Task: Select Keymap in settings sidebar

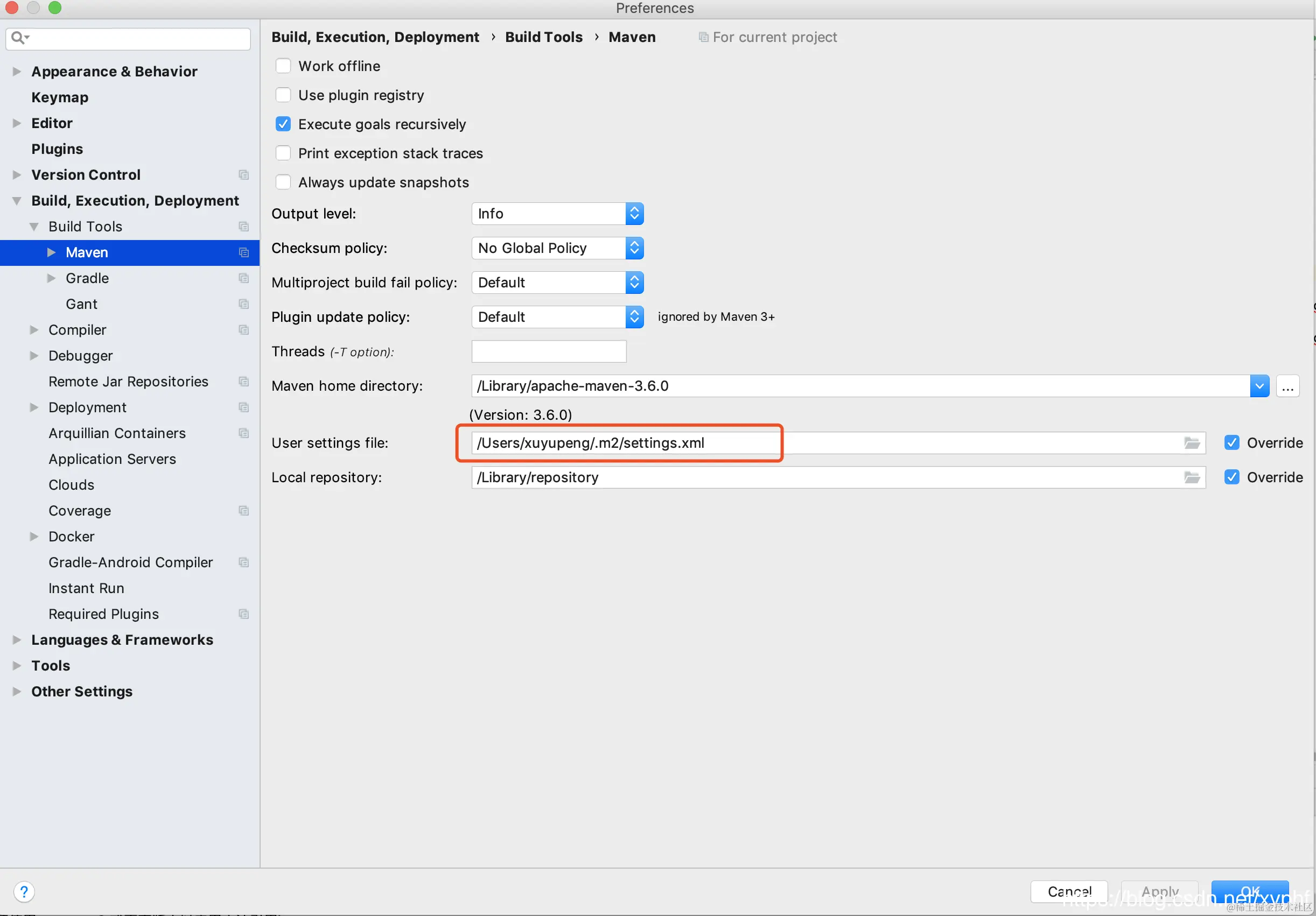Action: pos(60,97)
